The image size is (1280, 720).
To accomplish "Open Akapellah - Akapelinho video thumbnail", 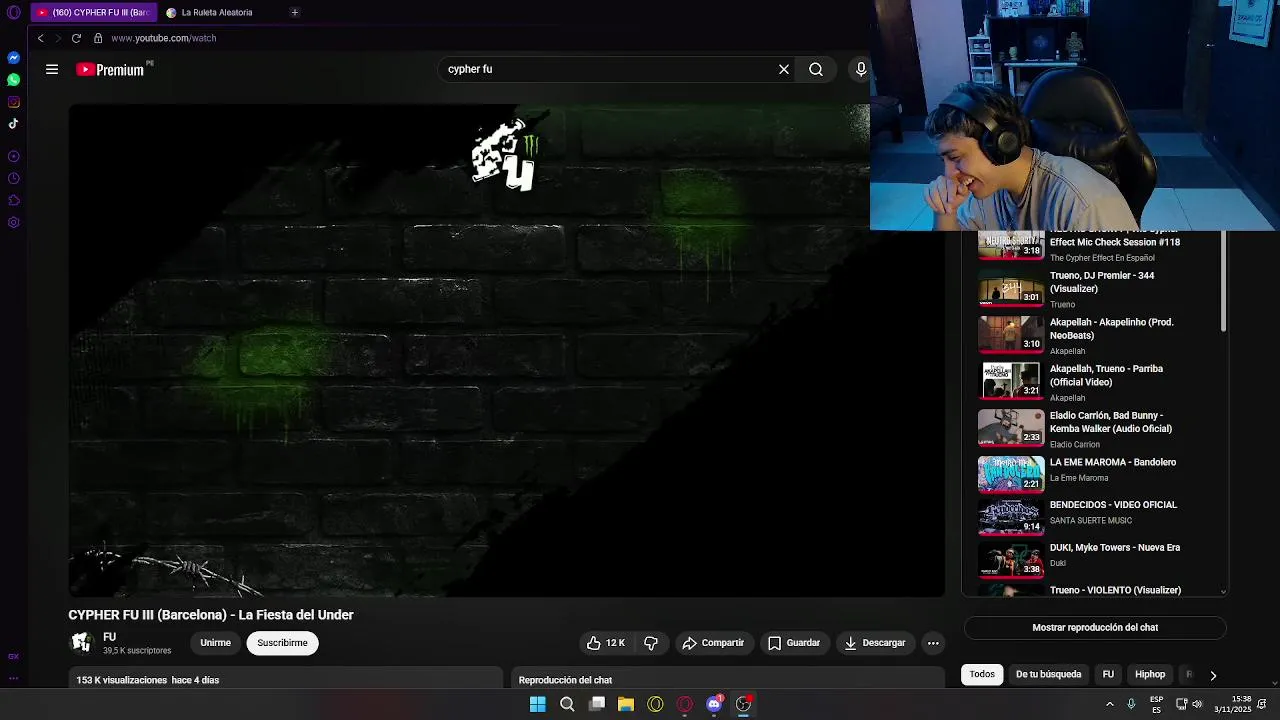I will pyautogui.click(x=1011, y=334).
